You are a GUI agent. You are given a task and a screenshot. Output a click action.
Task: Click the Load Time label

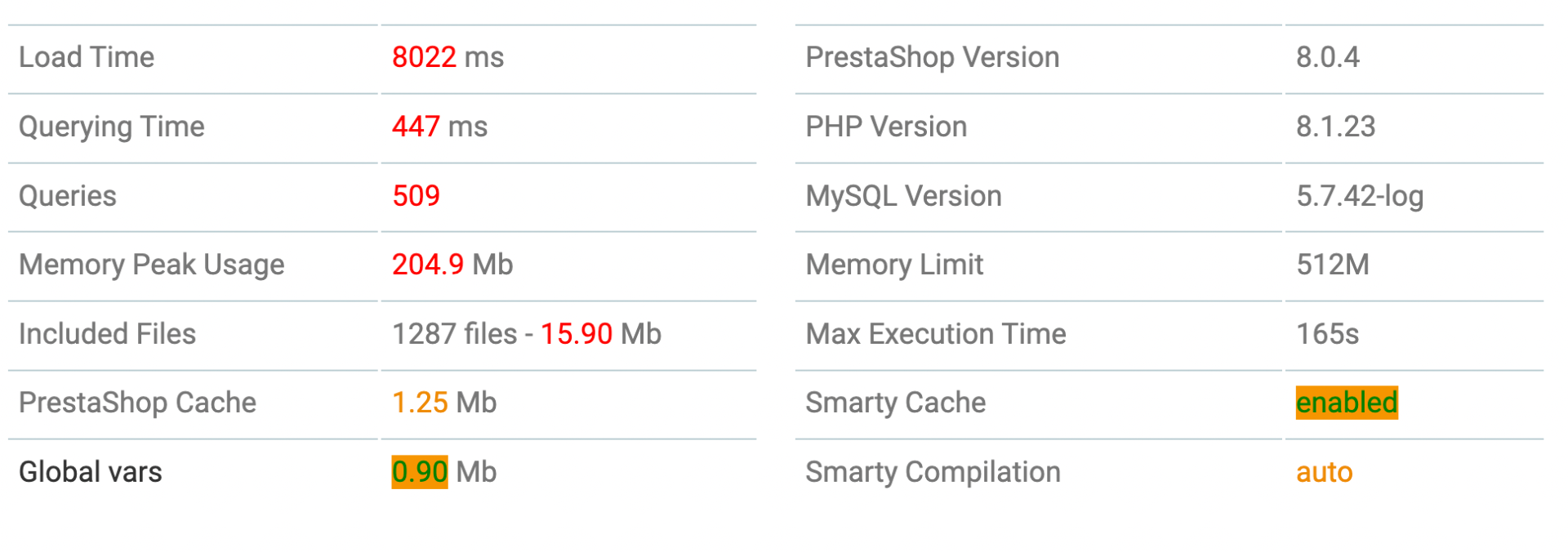coord(87,57)
